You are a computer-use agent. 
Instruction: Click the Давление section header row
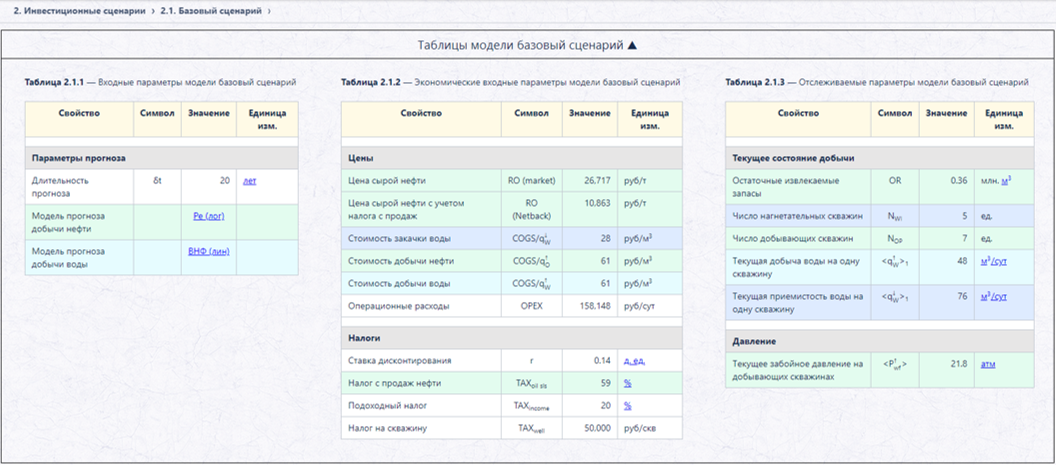(880, 342)
